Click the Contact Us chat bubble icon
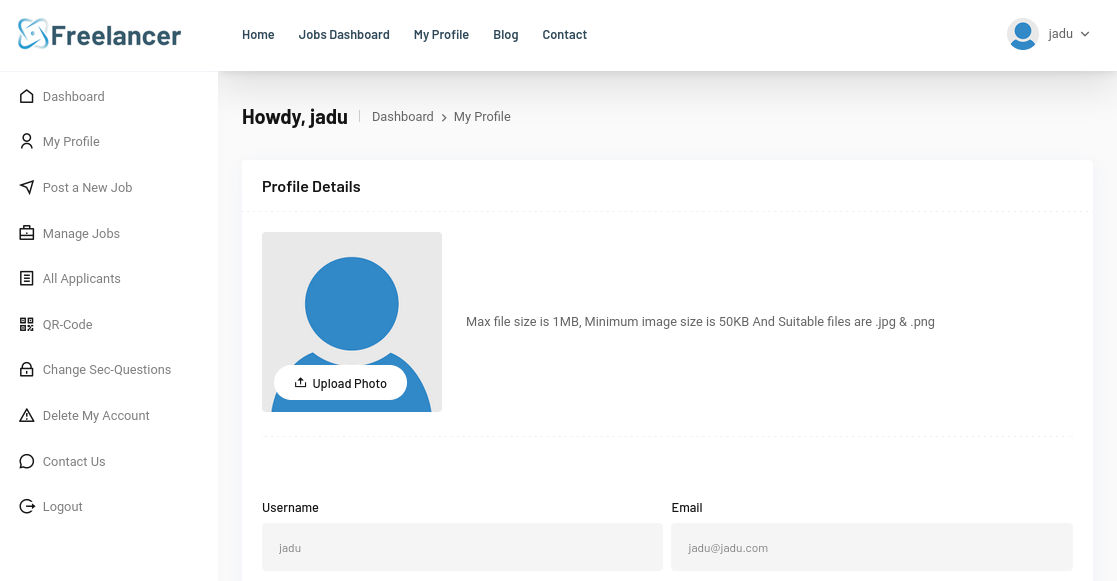1117x581 pixels. click(26, 461)
